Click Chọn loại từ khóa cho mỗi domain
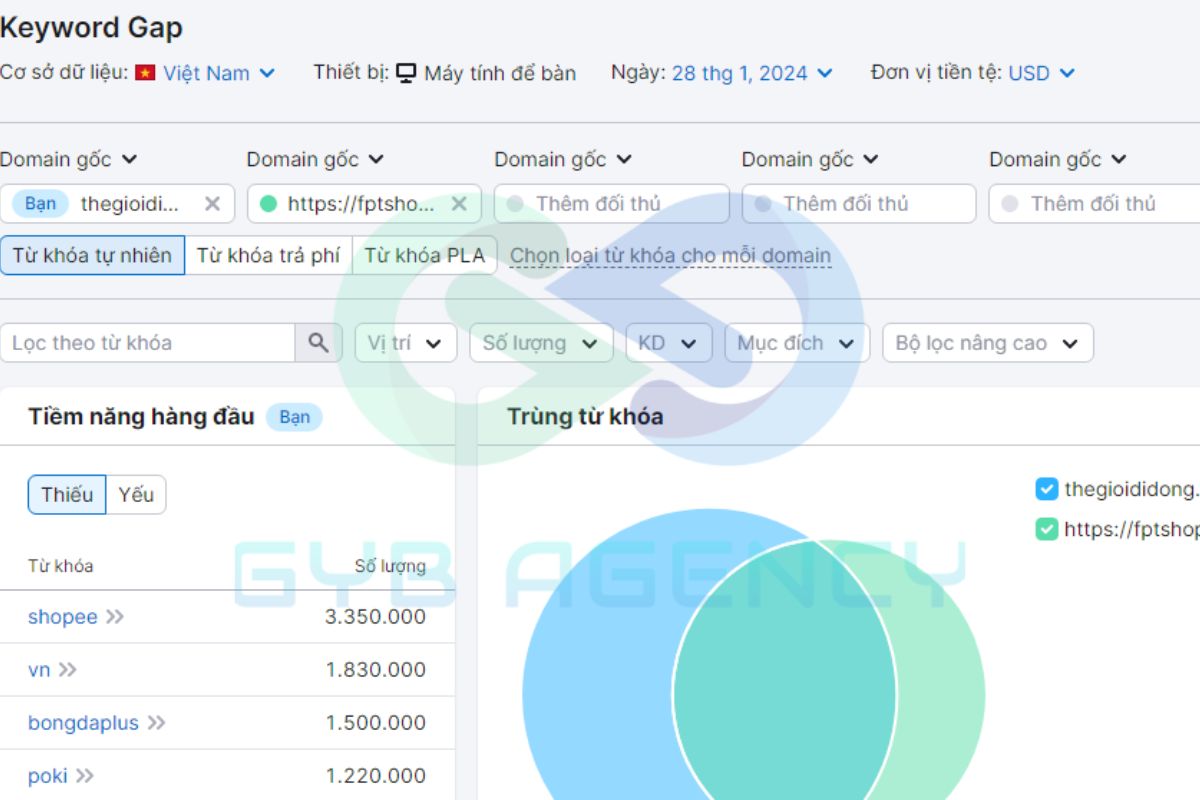Image resolution: width=1200 pixels, height=800 pixels. click(x=671, y=256)
